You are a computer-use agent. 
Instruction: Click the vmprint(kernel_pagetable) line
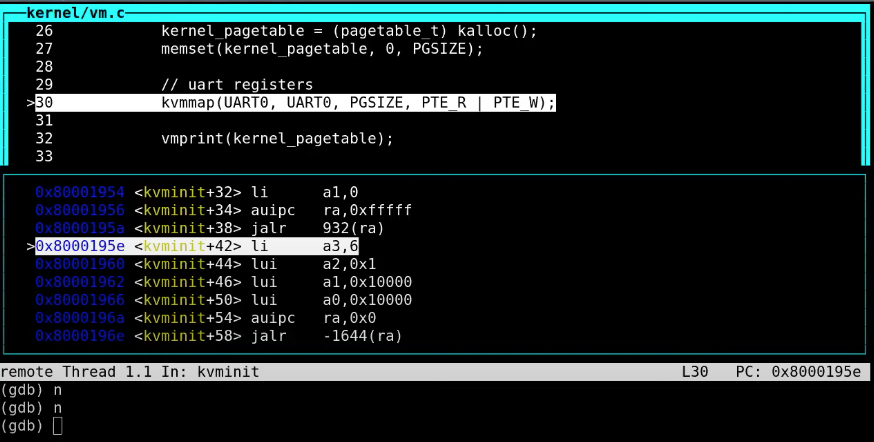[277, 139]
